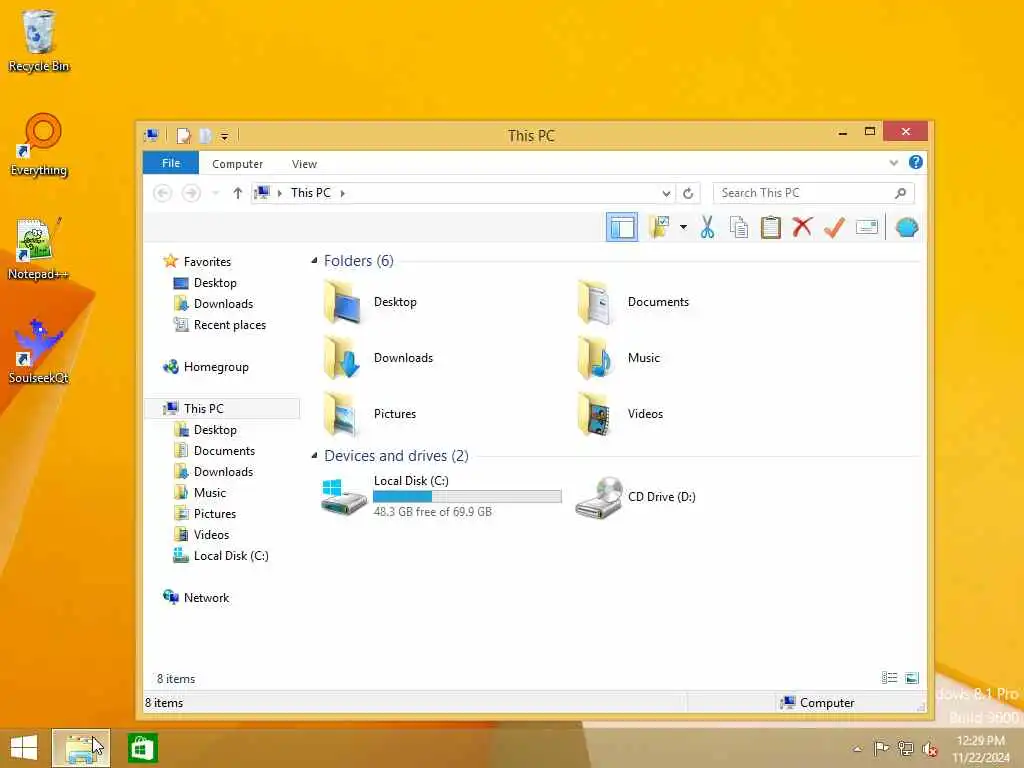Open the Computer ribbon tab

click(x=237, y=164)
